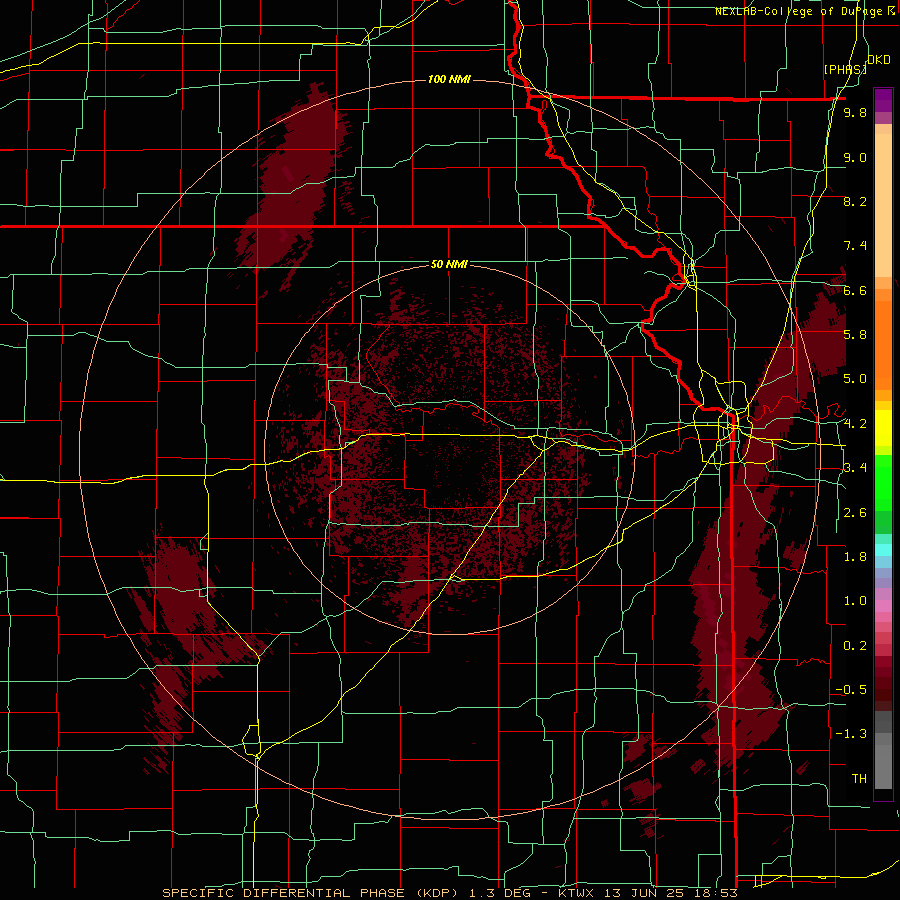This screenshot has width=900, height=900.
Task: Select the 100 NMI range ring label
Action: pyautogui.click(x=449, y=79)
